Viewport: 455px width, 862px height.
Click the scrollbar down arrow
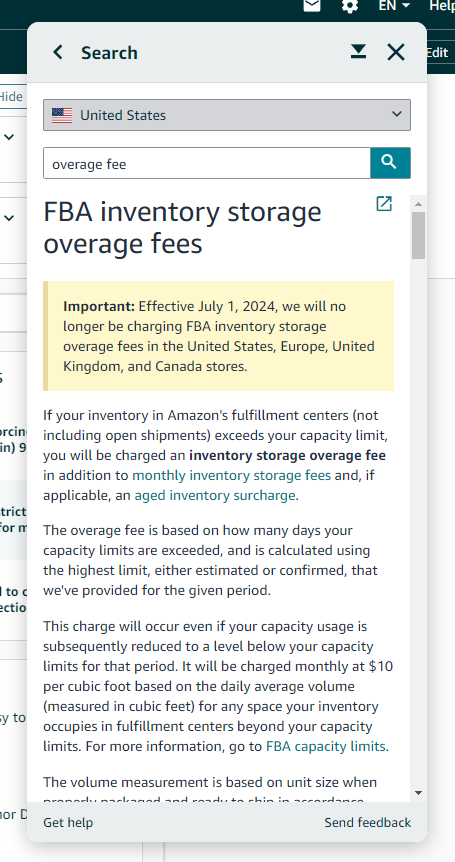pyautogui.click(x=418, y=793)
